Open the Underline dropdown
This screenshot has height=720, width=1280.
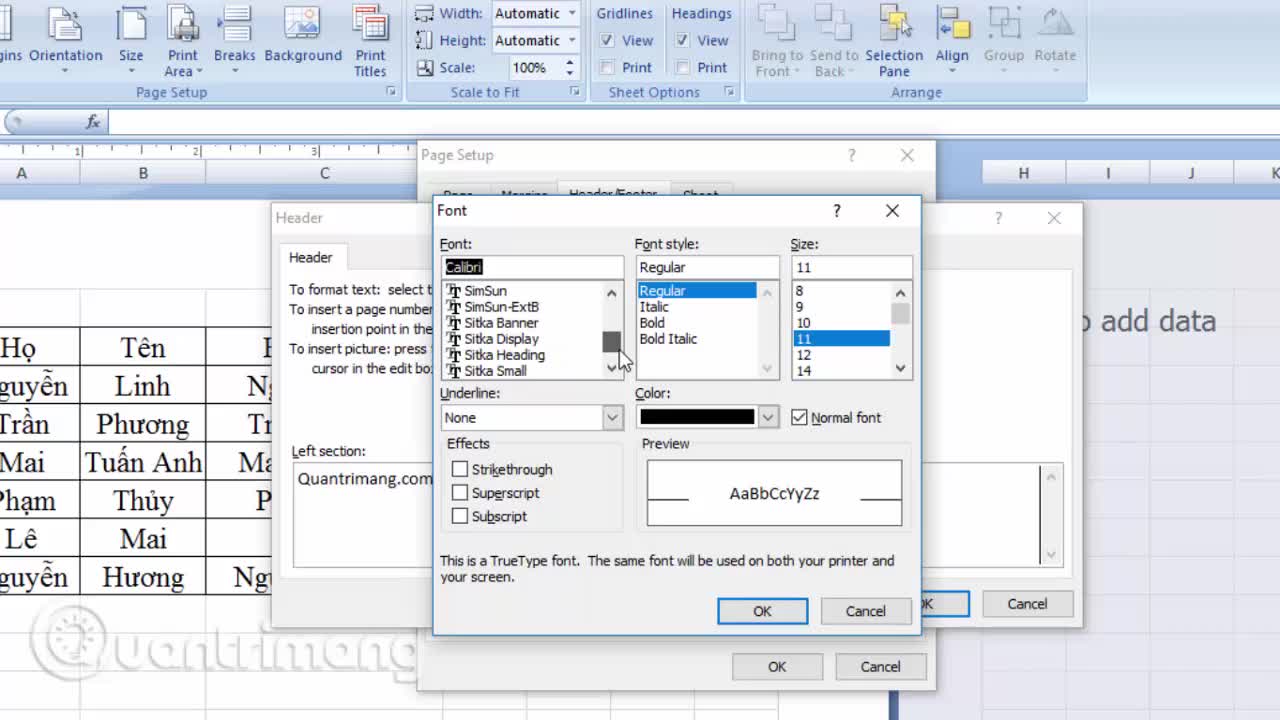pyautogui.click(x=612, y=417)
